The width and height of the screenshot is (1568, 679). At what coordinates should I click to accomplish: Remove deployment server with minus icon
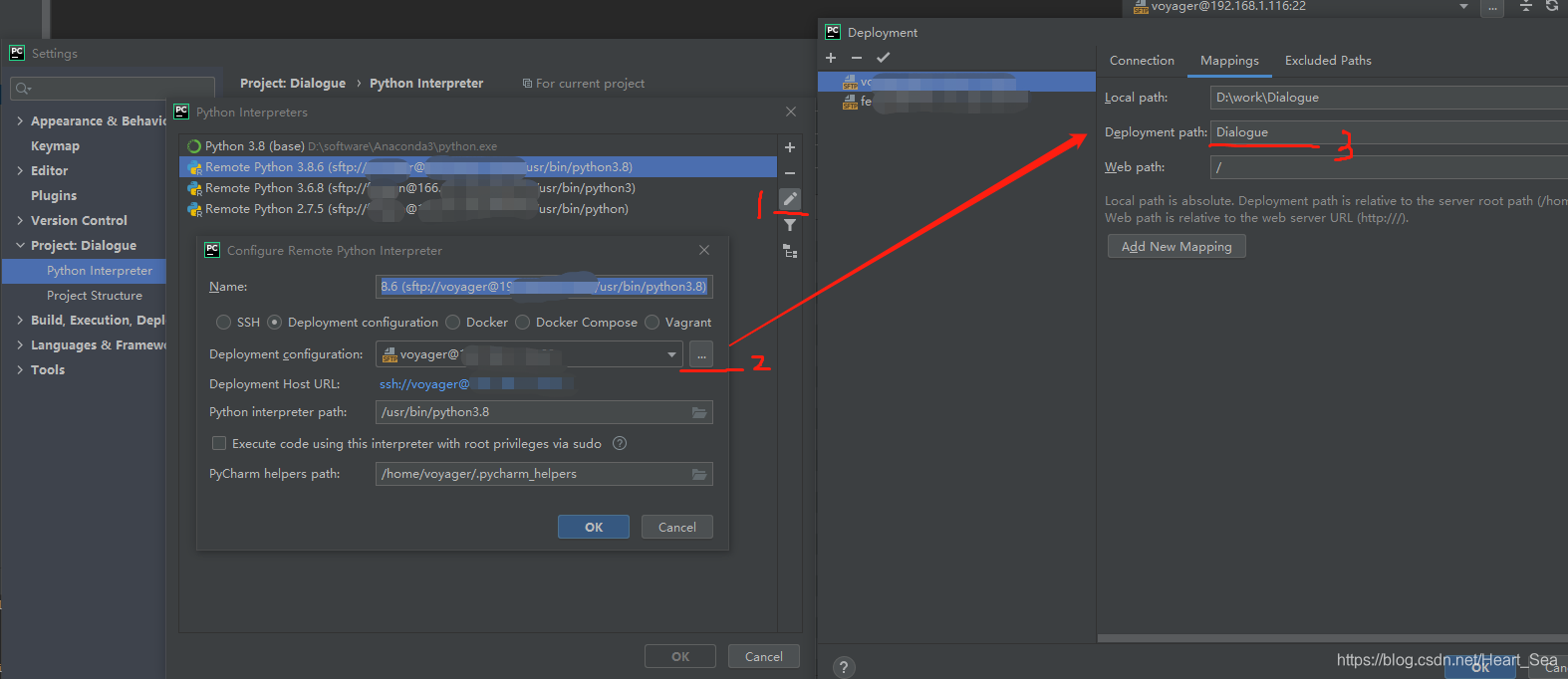[x=857, y=58]
